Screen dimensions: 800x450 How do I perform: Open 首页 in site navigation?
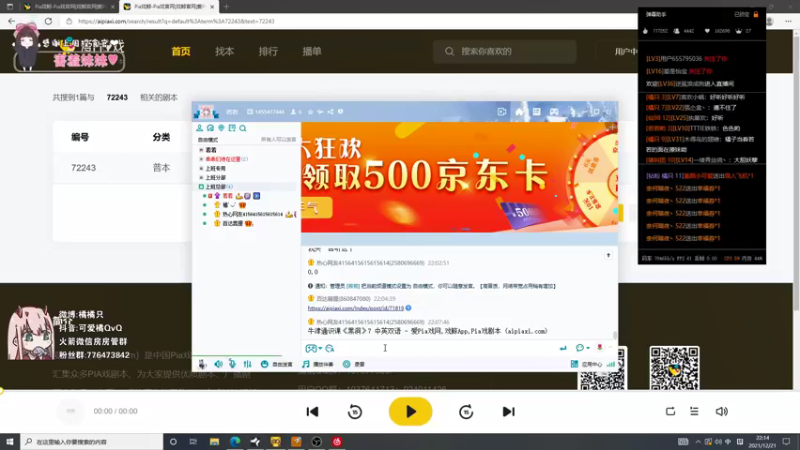(x=181, y=52)
